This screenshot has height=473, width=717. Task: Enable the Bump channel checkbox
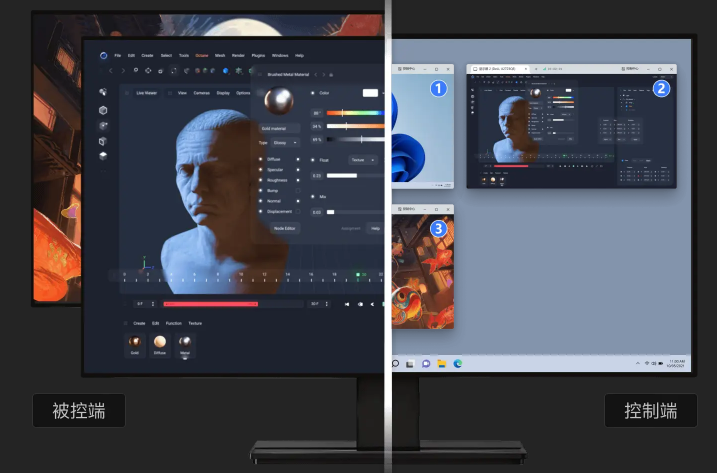tap(298, 191)
